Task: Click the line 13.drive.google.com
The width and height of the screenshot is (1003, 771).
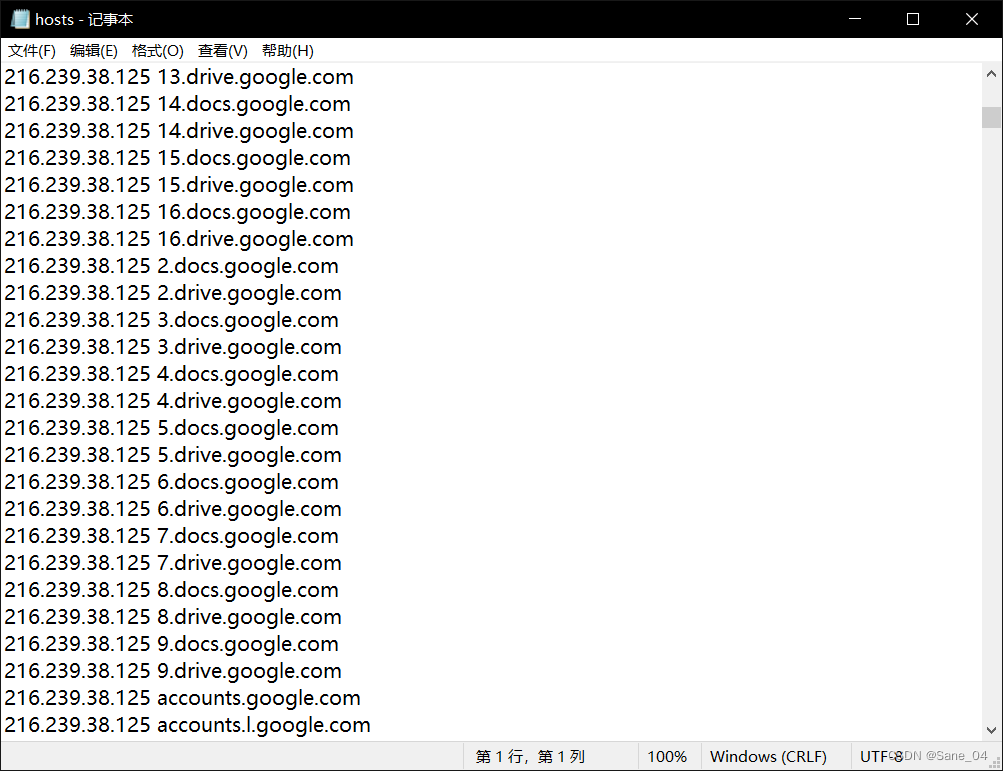Action: pyautogui.click(x=179, y=77)
